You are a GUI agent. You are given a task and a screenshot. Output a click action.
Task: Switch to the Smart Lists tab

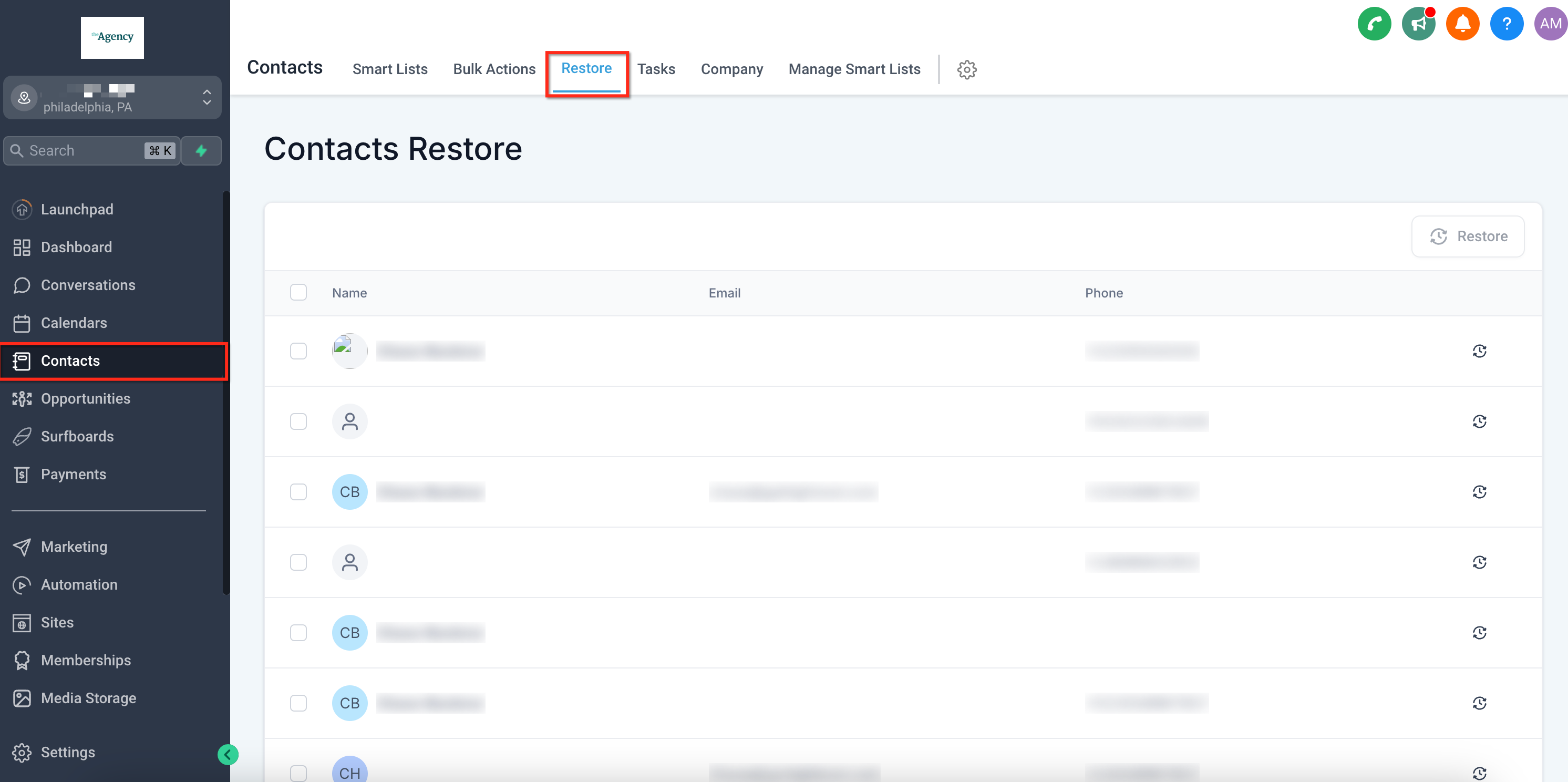(389, 69)
